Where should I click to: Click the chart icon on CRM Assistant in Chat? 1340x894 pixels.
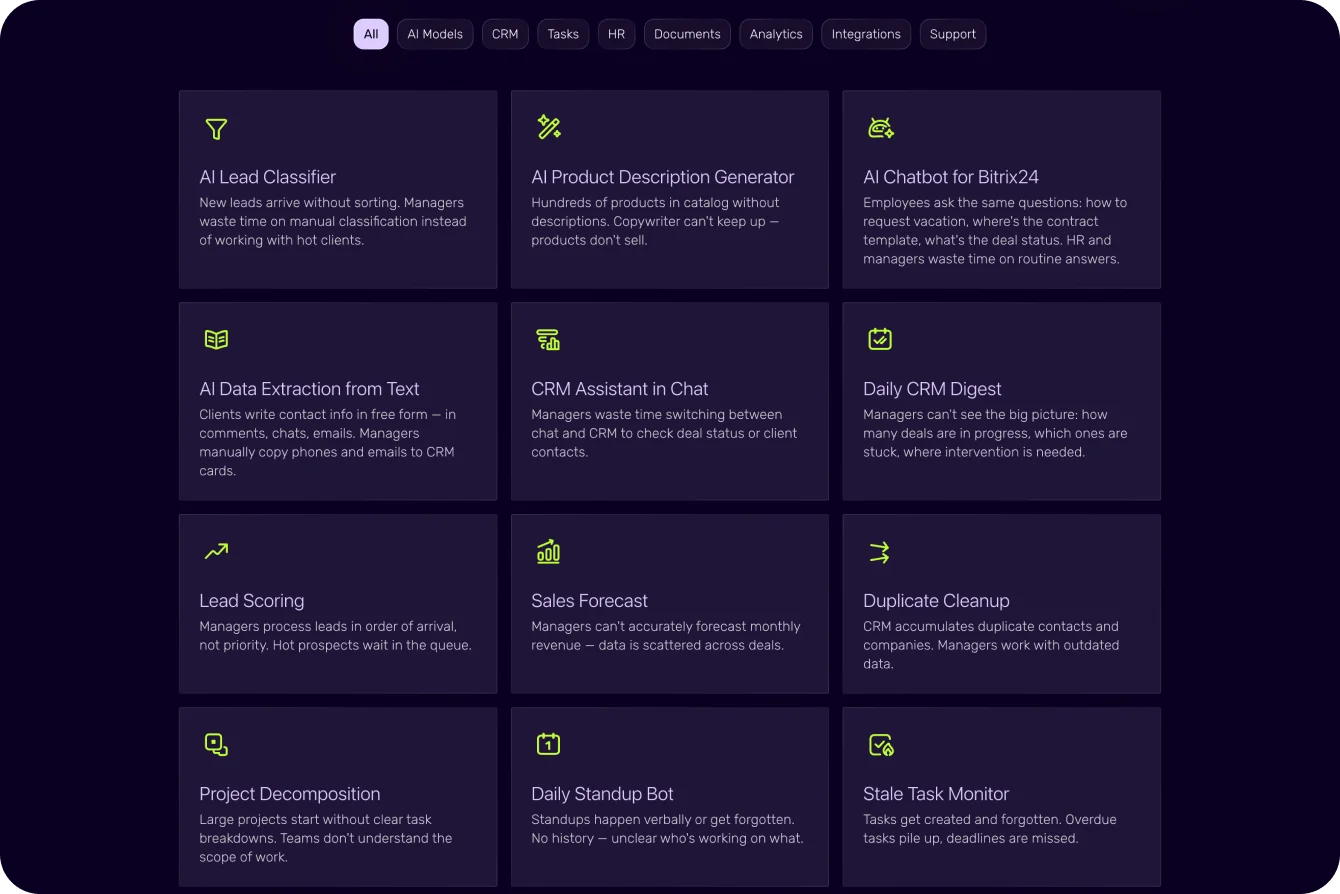pyautogui.click(x=548, y=339)
